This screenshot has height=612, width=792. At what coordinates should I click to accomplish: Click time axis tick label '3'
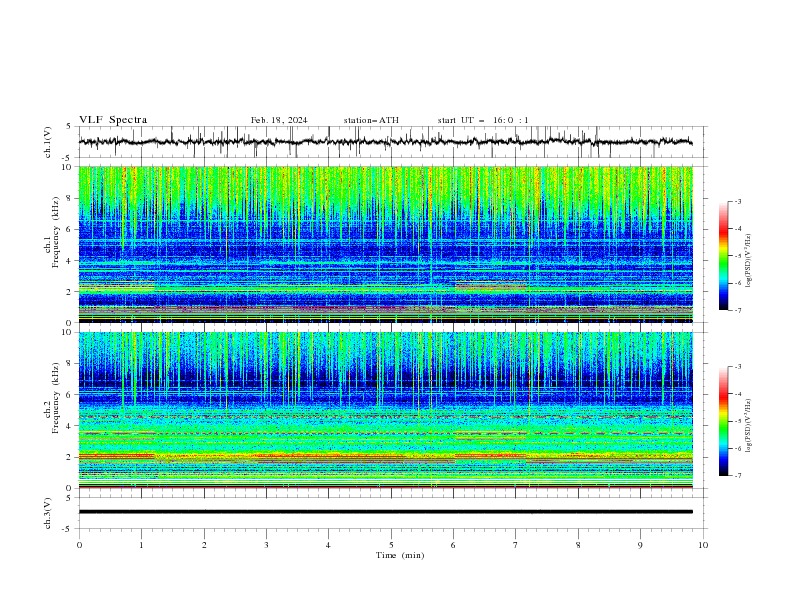pyautogui.click(x=266, y=545)
